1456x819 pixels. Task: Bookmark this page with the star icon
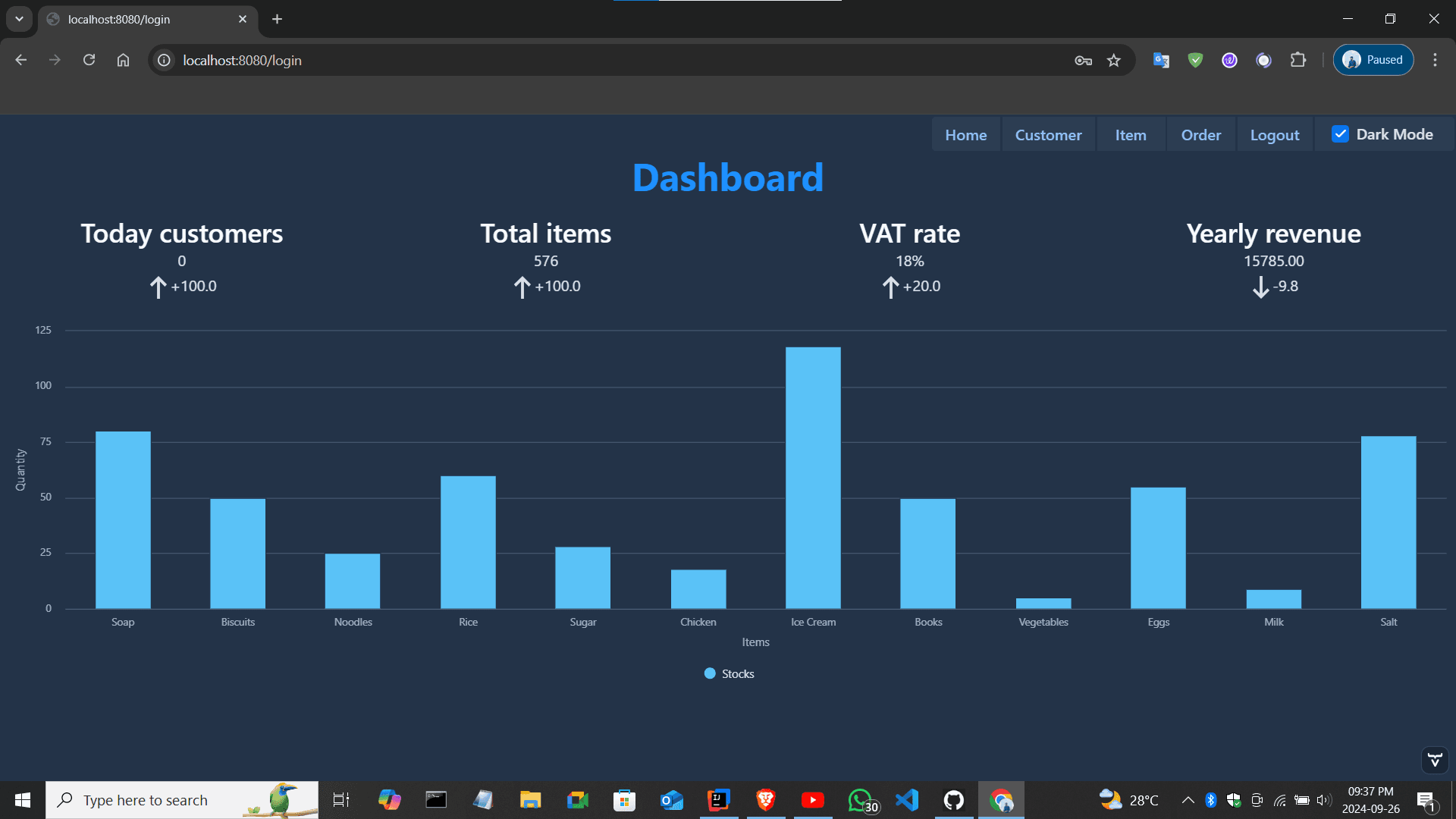point(1113,60)
